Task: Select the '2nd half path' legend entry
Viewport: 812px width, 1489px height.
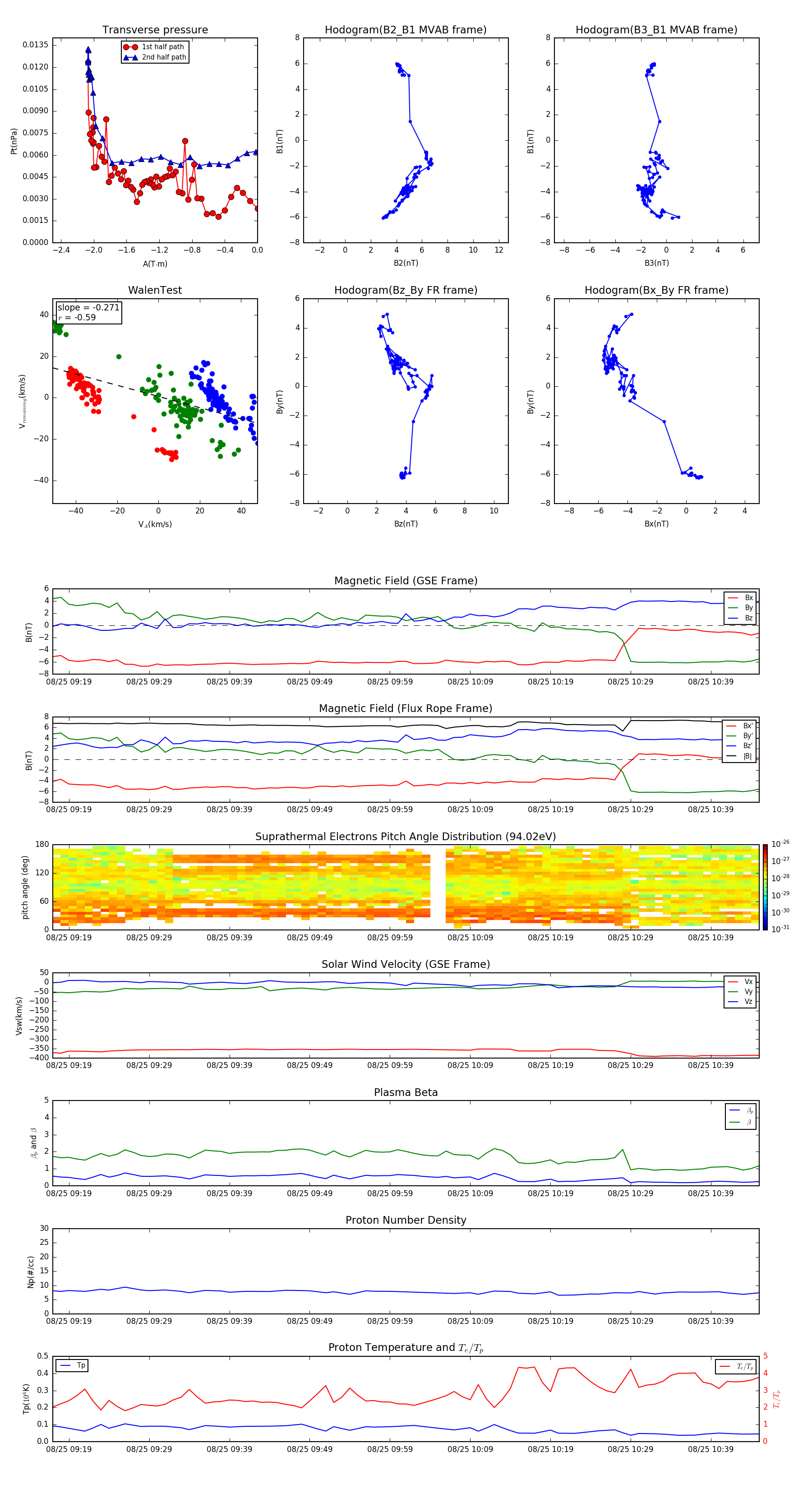Action: [155, 57]
